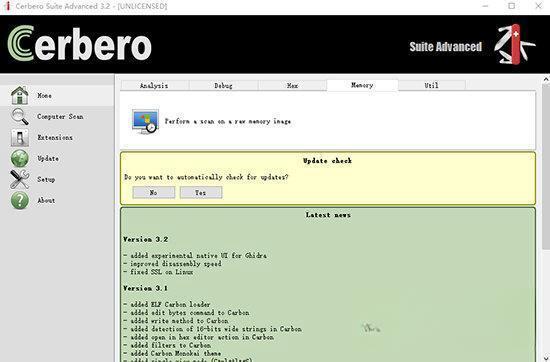Click 'added Carbon Monokai theme' line
550x362 pixels.
coord(173,353)
